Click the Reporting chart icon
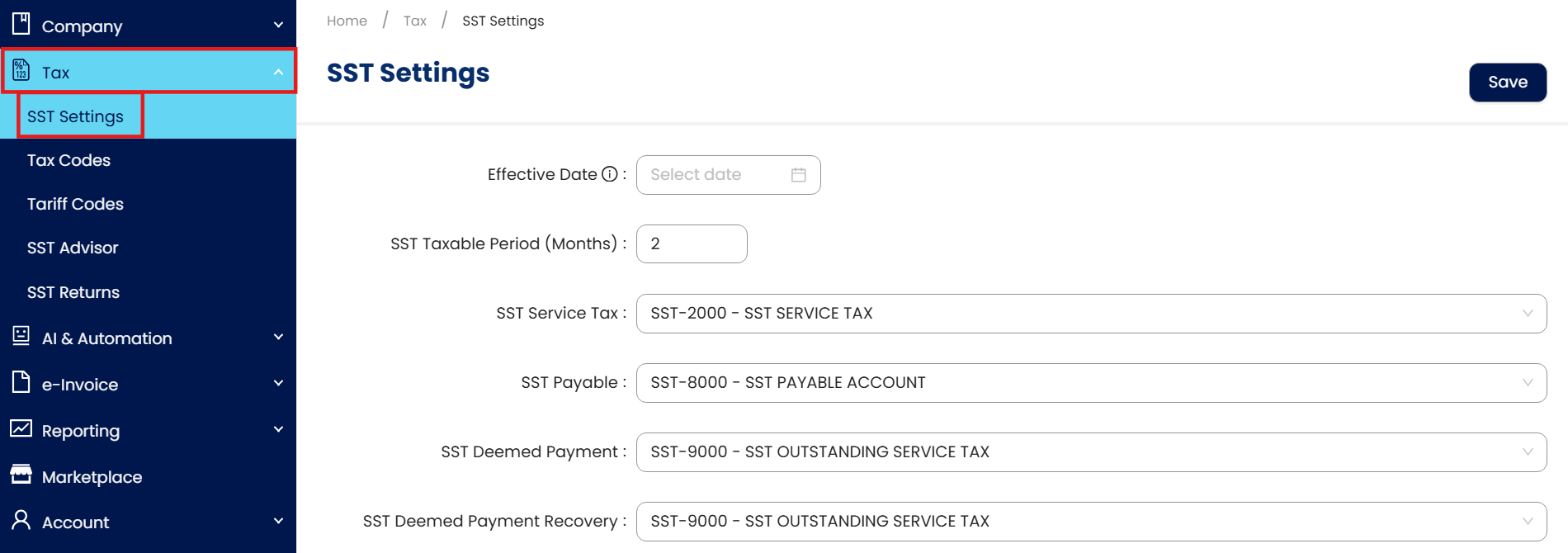 pos(21,428)
